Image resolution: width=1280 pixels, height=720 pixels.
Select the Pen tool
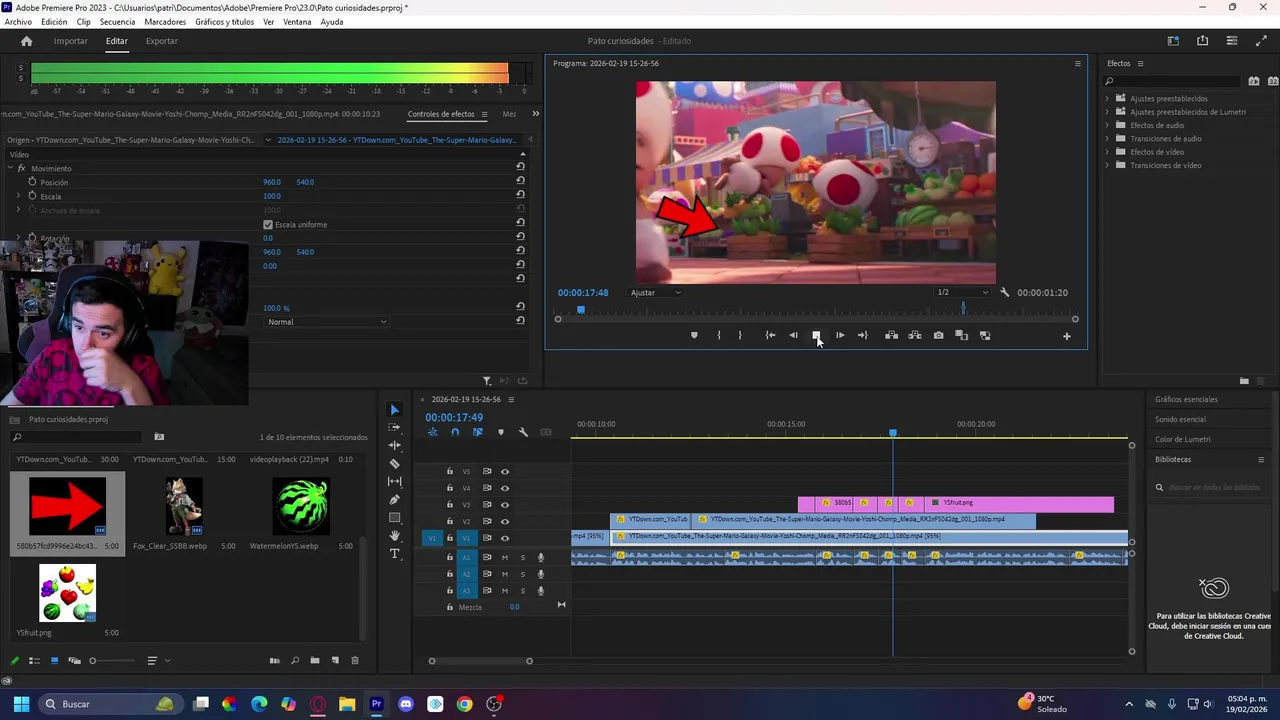click(x=394, y=500)
